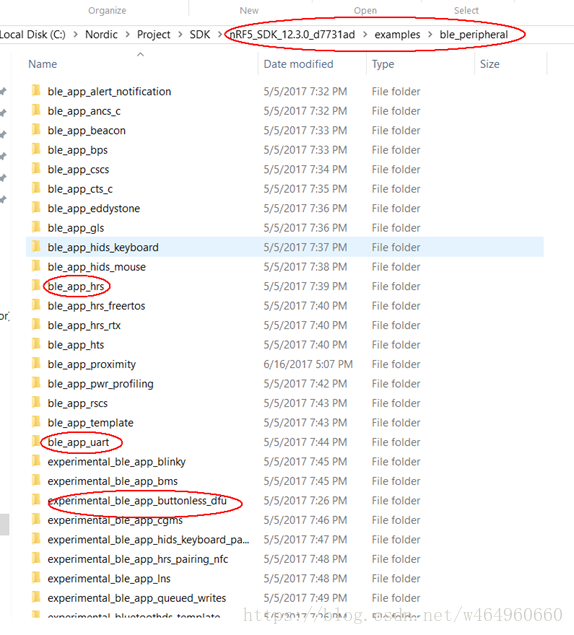The image size is (574, 635).
Task: Click the ble_app_proximity folder icon
Action: [36, 364]
